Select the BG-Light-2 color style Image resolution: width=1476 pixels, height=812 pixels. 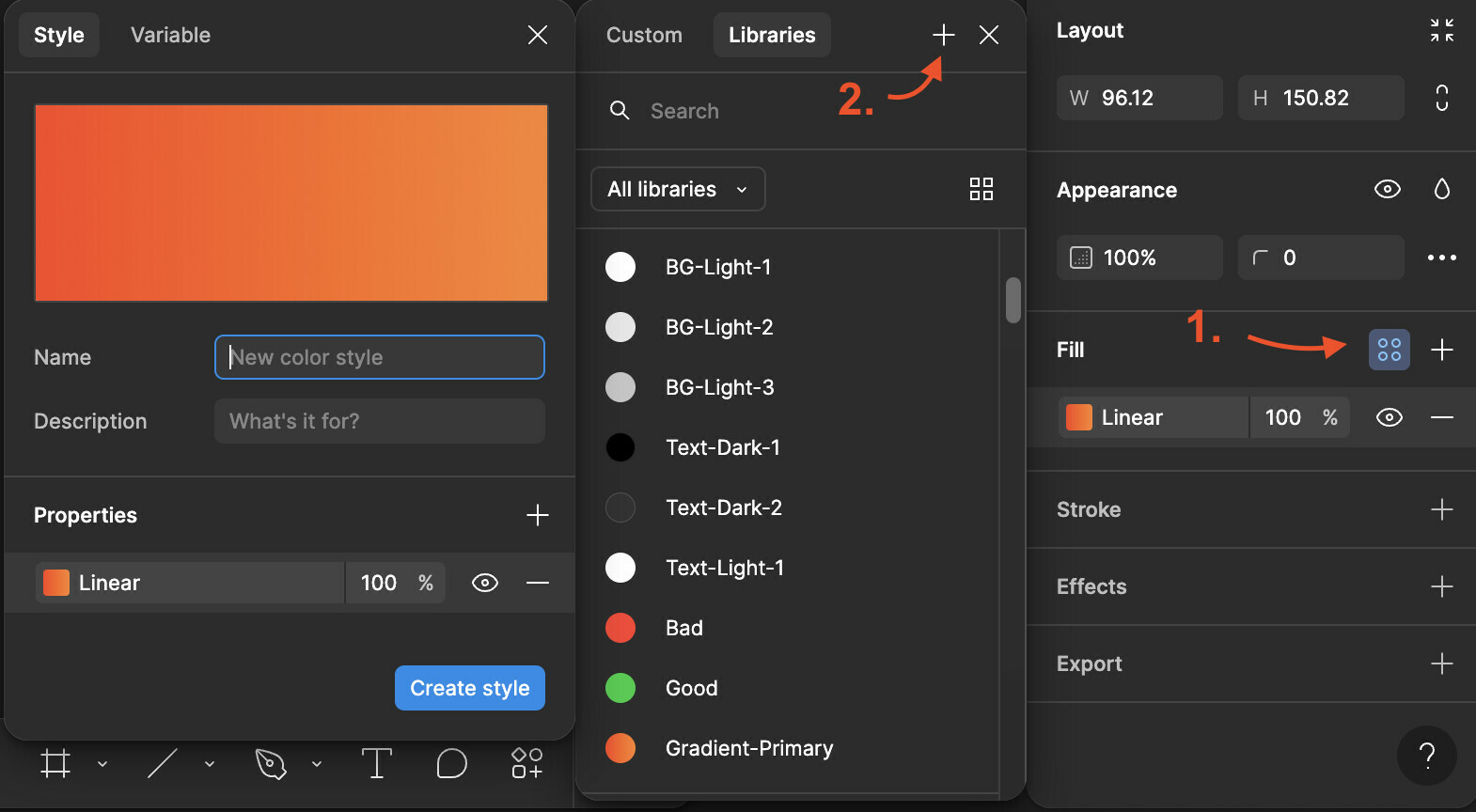pyautogui.click(x=788, y=327)
